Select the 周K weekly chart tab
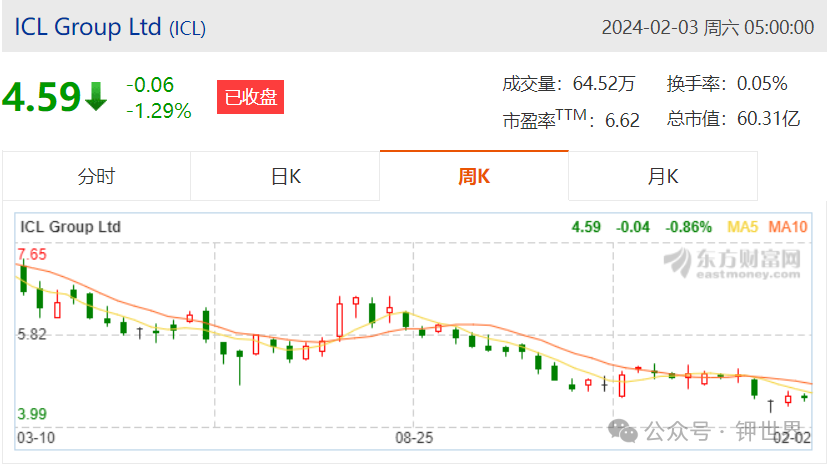Screen dimensions: 829x464 tap(474, 176)
